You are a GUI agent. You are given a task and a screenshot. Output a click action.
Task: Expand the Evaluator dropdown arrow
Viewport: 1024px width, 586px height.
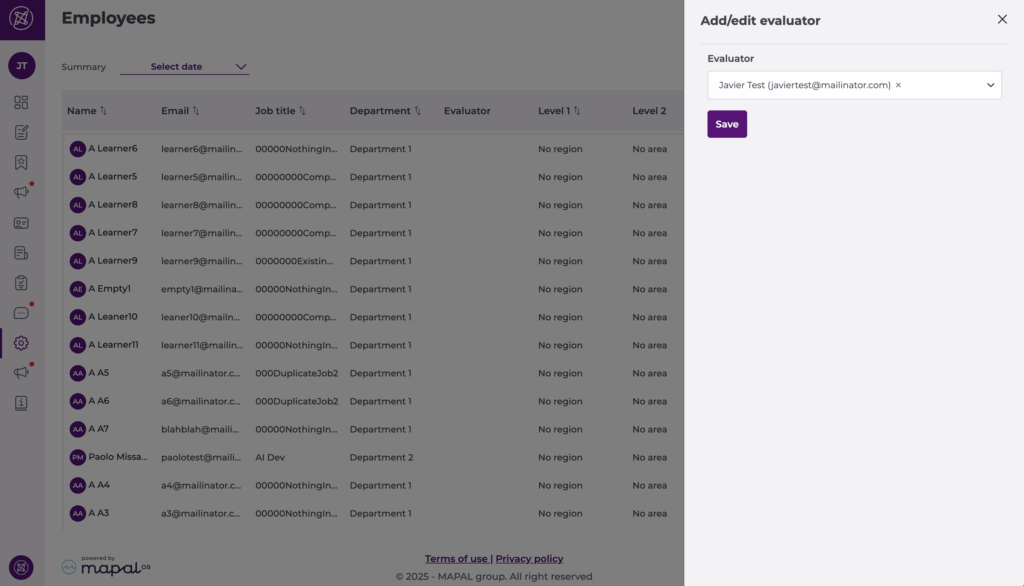(991, 85)
